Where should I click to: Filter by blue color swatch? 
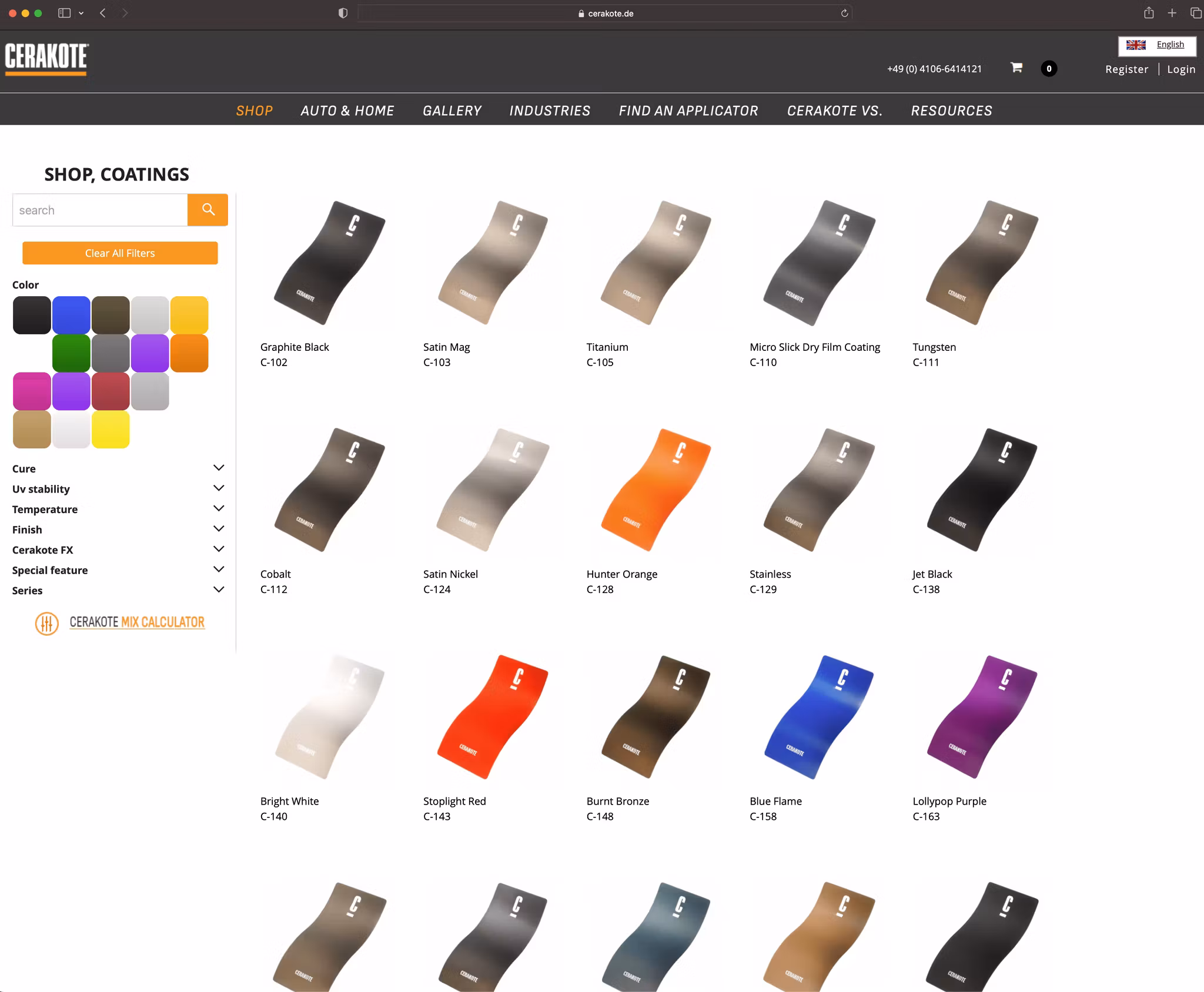click(x=71, y=315)
